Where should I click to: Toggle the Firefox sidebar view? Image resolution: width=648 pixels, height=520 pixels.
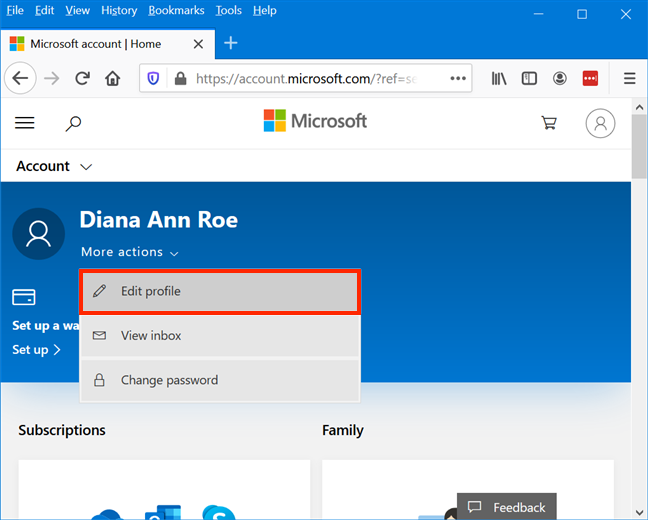[529, 78]
